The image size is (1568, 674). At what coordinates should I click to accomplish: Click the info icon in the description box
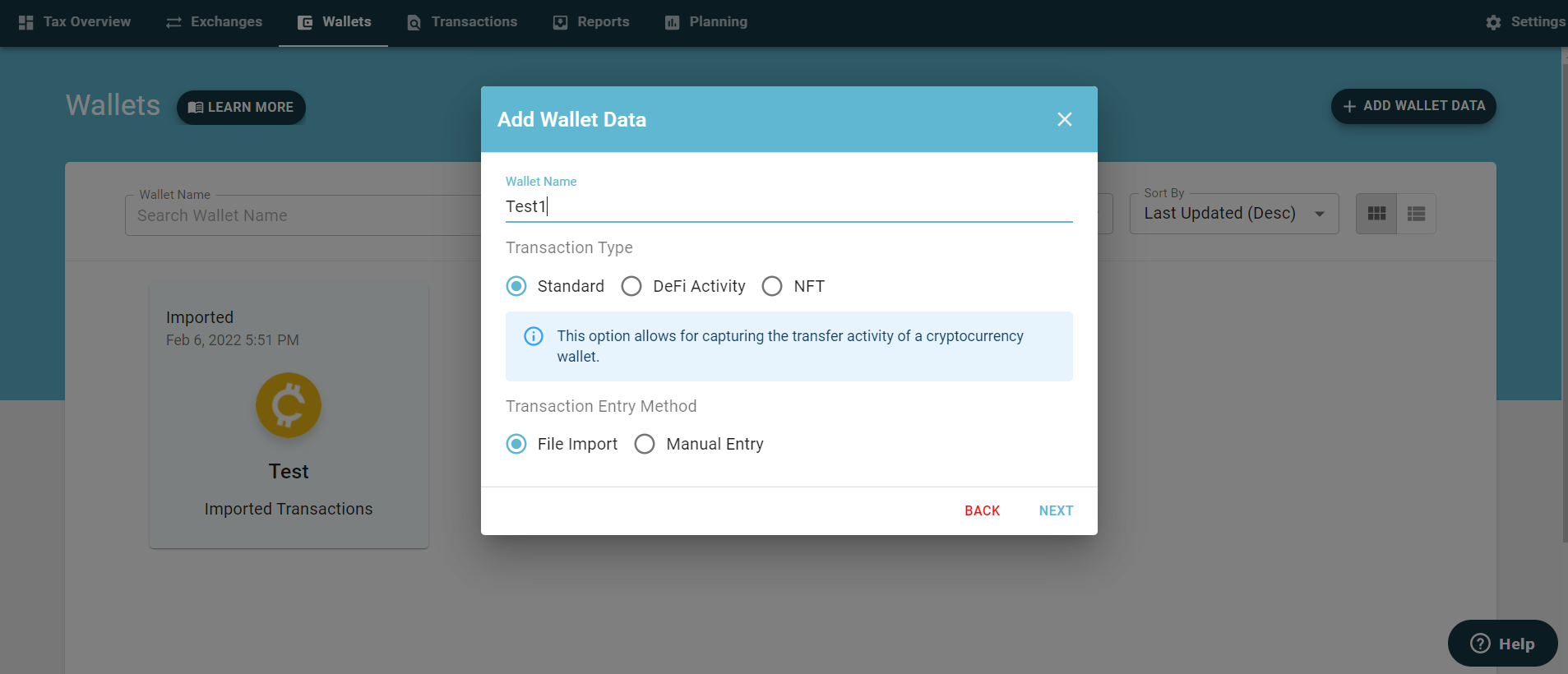(x=534, y=336)
